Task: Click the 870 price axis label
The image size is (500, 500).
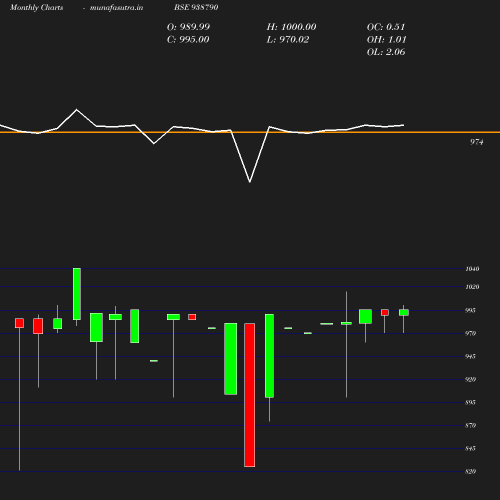Action: (470, 425)
